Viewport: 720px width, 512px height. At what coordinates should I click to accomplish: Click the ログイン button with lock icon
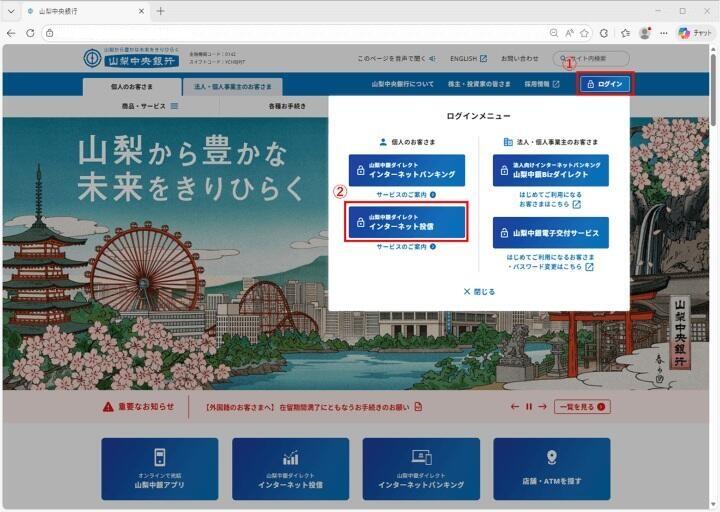pyautogui.click(x=606, y=84)
